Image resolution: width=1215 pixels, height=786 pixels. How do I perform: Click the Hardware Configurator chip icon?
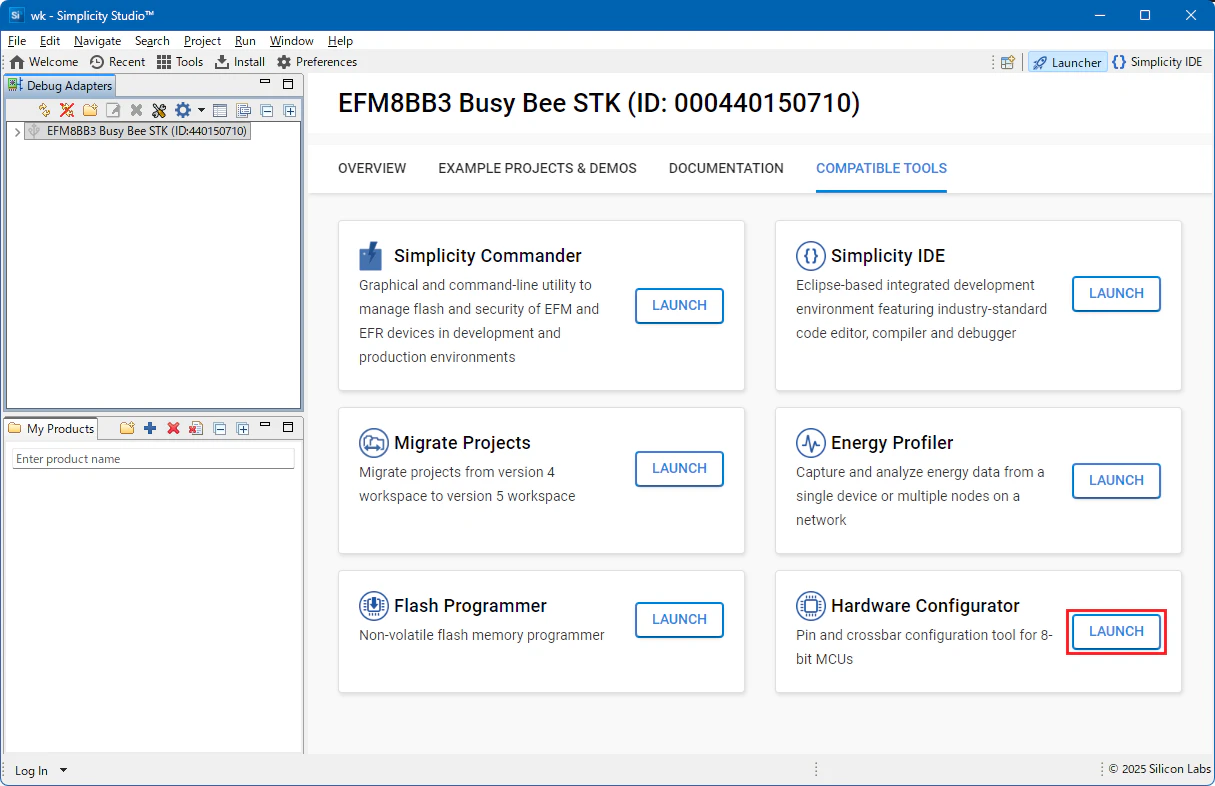810,606
